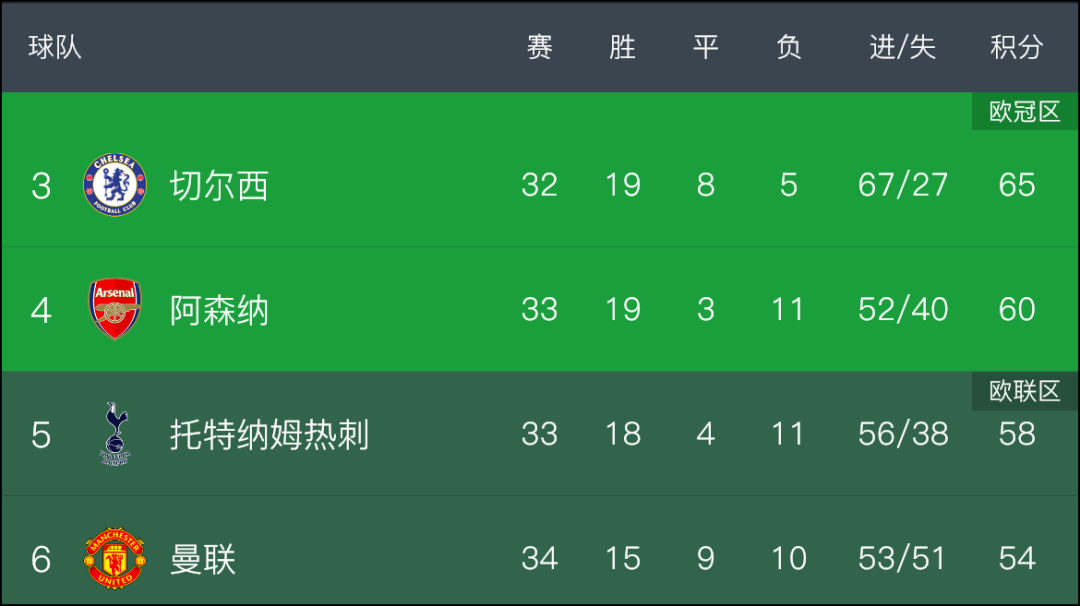Click the 负 losses column header
The image size is (1080, 606).
pyautogui.click(x=789, y=48)
